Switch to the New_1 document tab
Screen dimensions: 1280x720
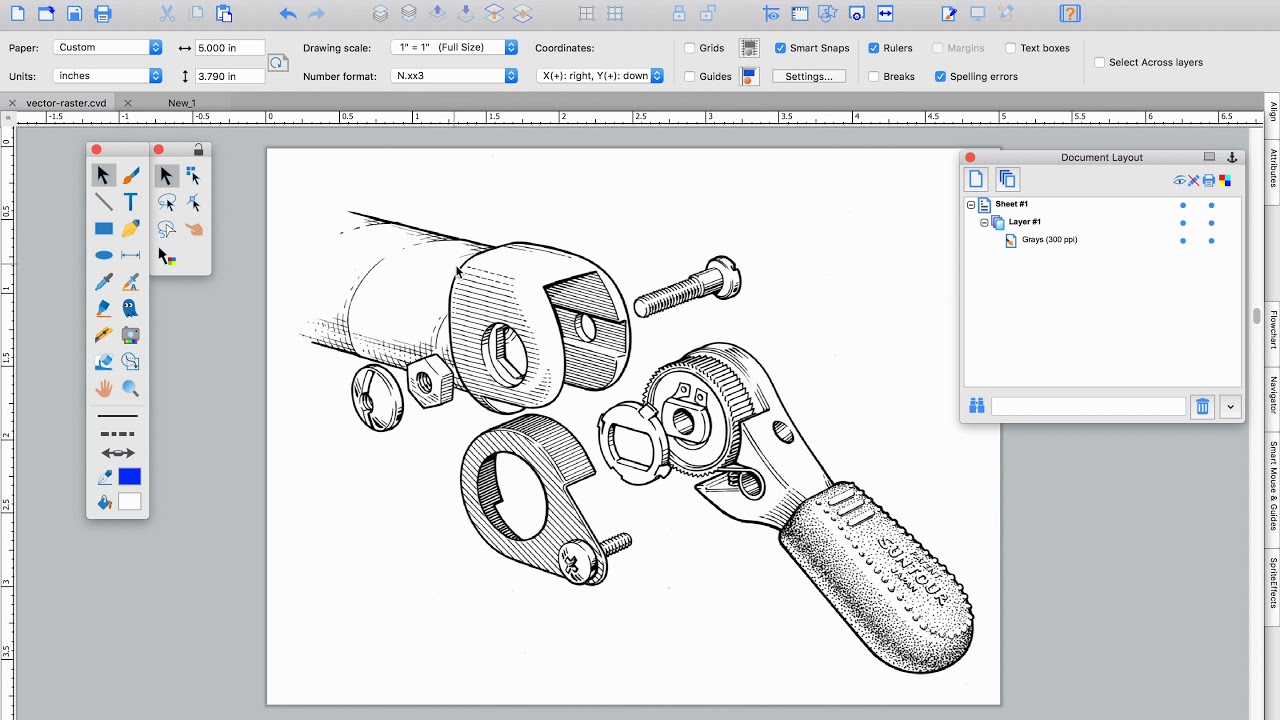[182, 103]
